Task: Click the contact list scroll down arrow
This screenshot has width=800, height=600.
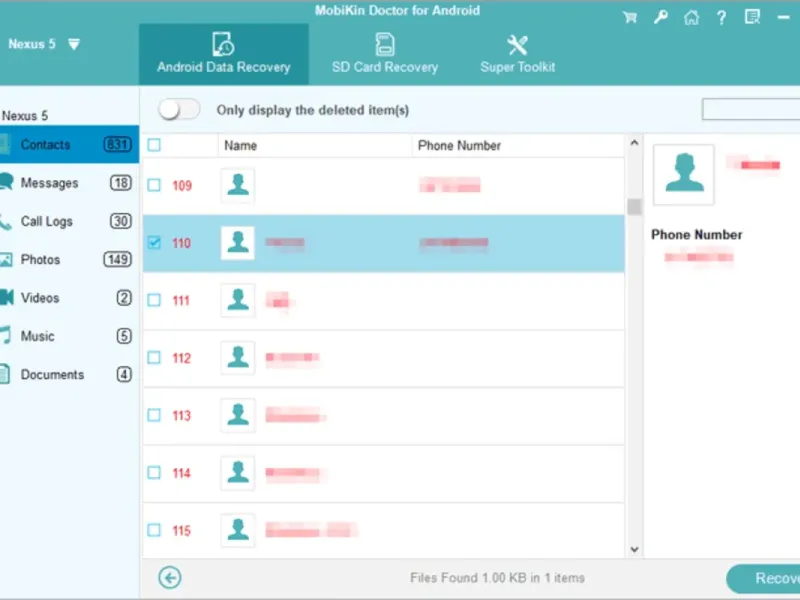Action: [x=634, y=549]
